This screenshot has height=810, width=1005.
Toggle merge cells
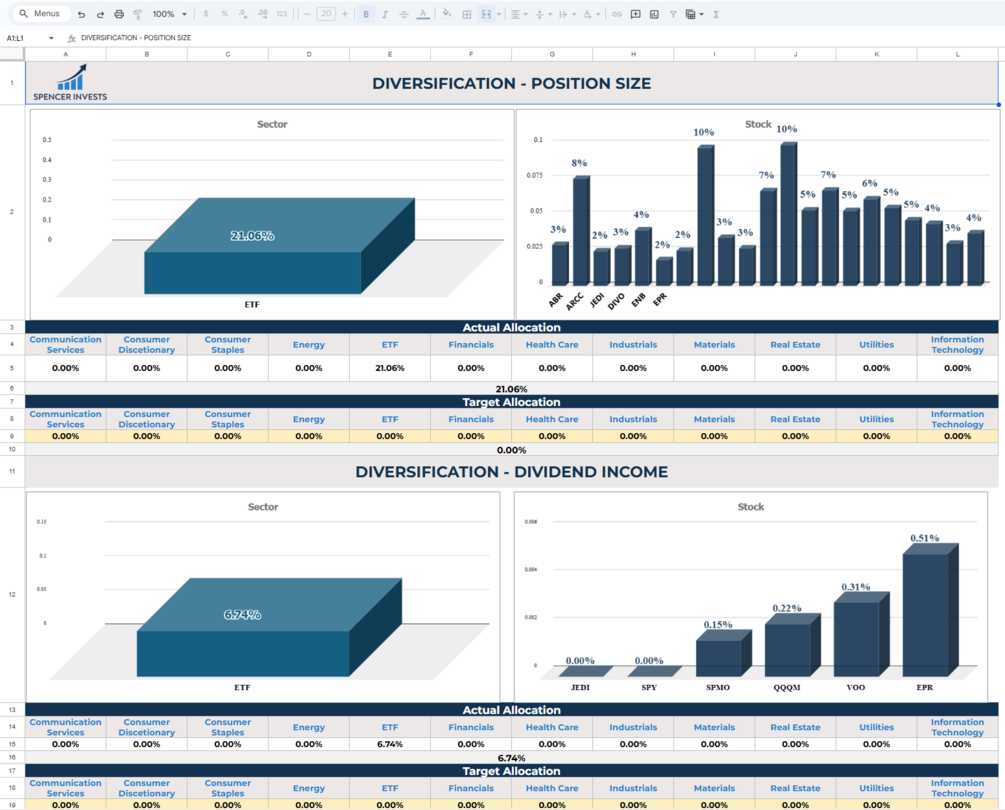pos(486,14)
